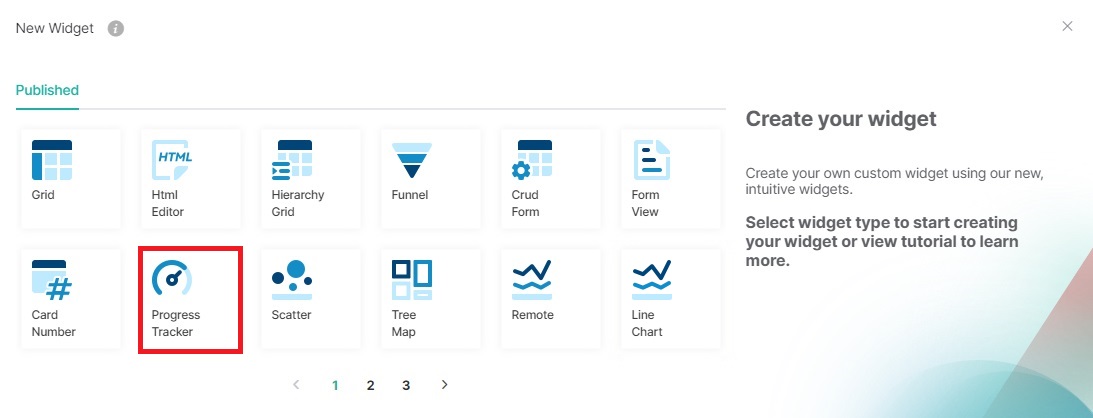Select the Line Chart widget
This screenshot has width=1093, height=418.
(652, 279)
